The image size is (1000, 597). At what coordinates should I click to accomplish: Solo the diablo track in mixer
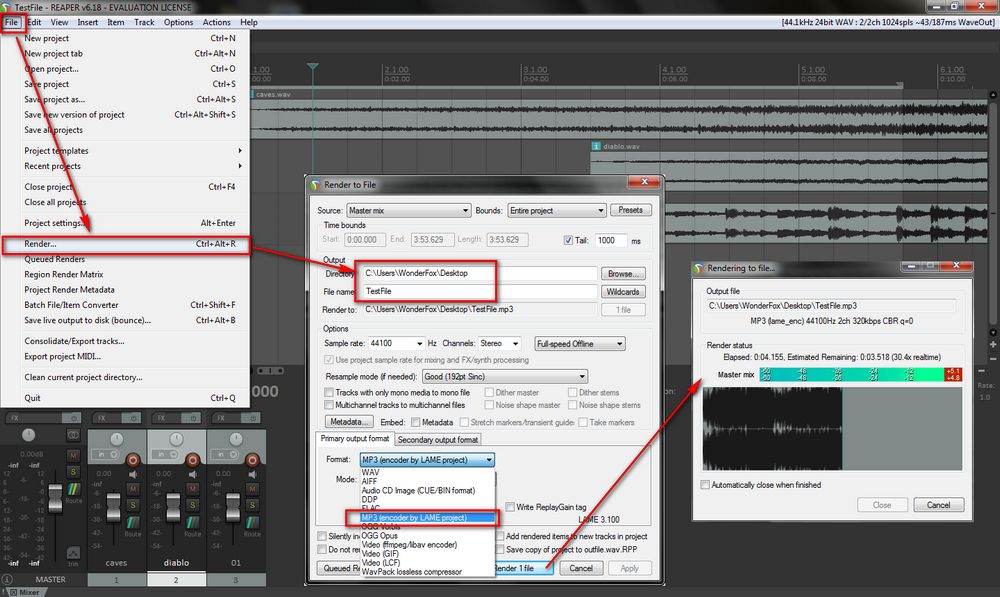click(x=193, y=505)
